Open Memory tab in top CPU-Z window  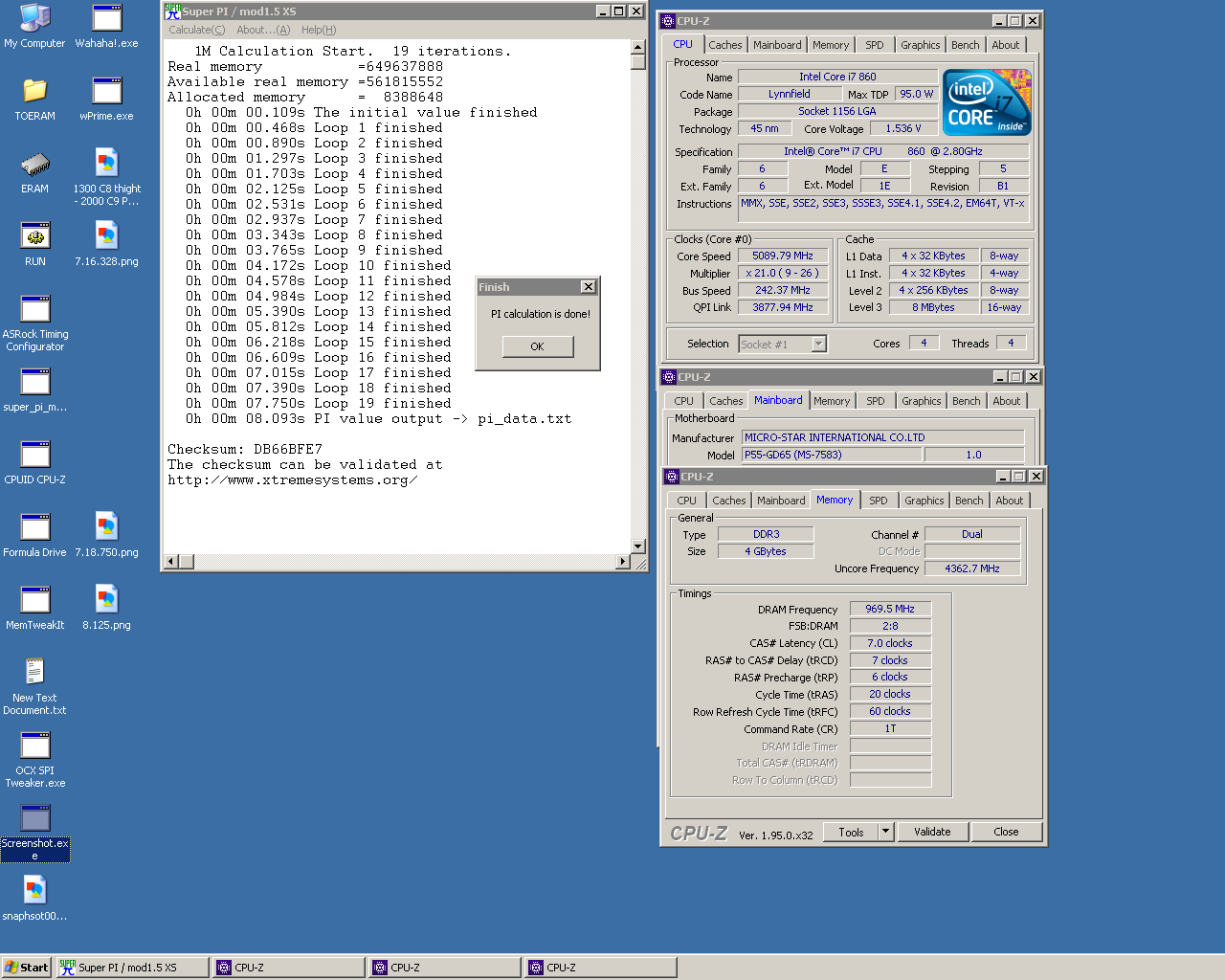click(x=830, y=45)
